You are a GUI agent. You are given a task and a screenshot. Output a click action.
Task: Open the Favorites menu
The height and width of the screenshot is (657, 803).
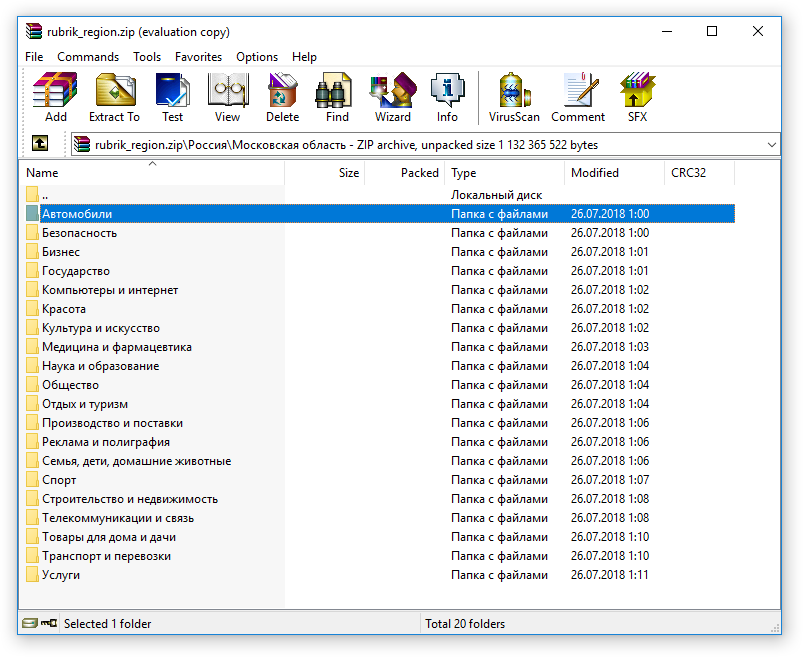tap(198, 57)
